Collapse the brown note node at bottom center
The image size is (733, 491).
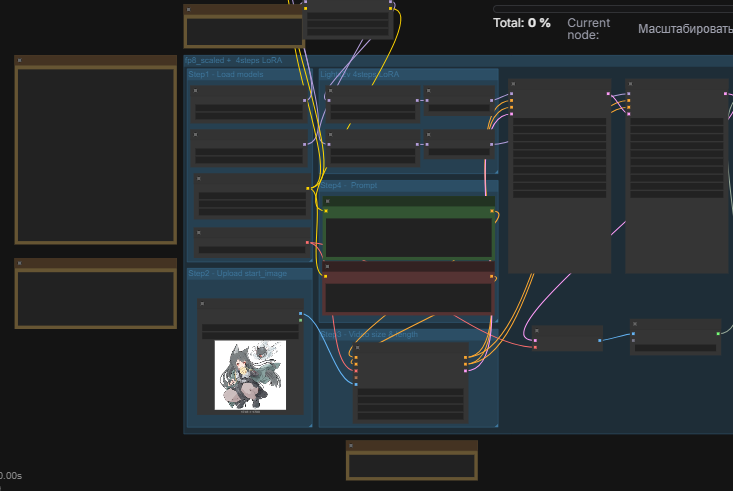[x=352, y=446]
